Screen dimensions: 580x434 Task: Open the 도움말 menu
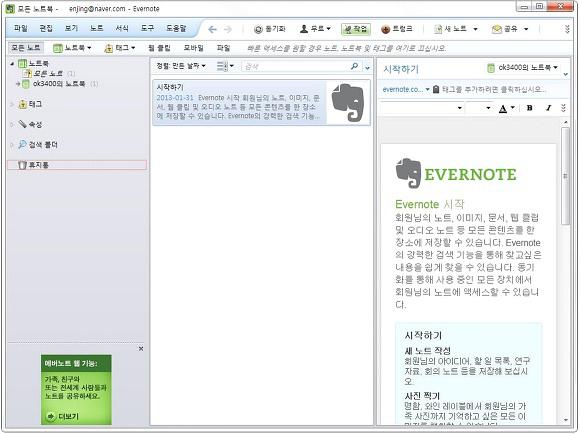[x=176, y=28]
